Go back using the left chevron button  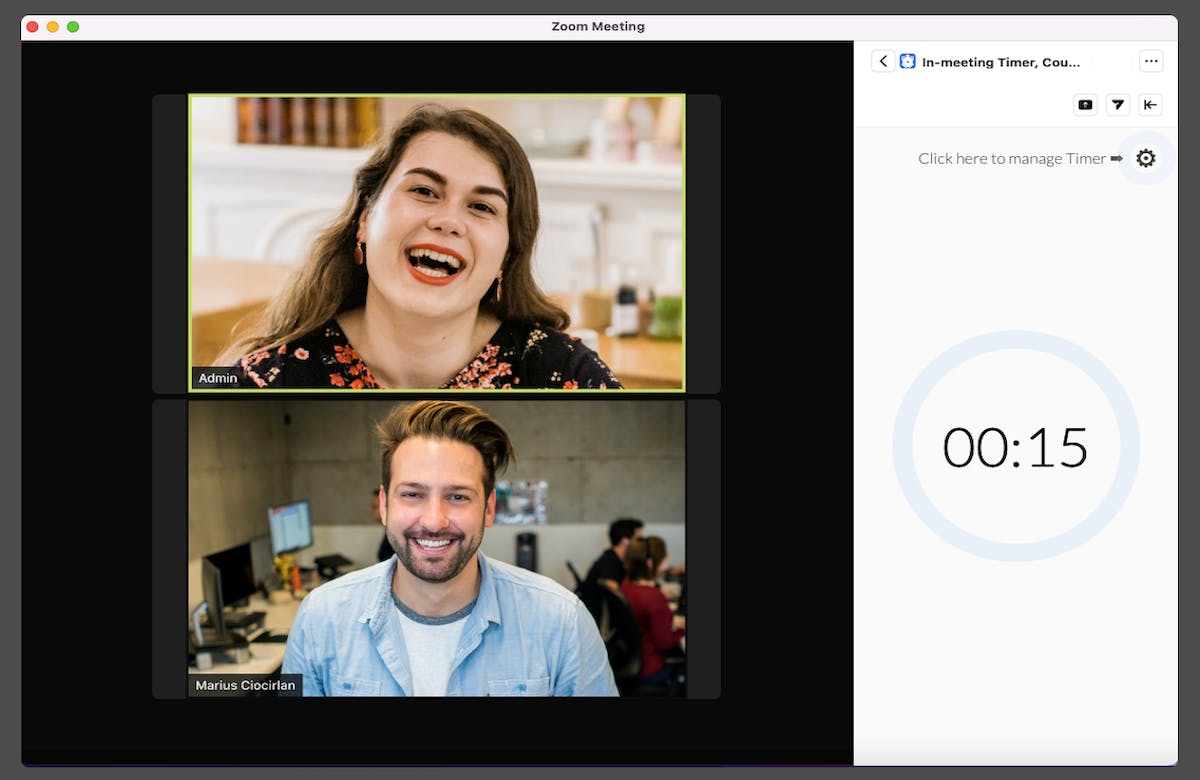pyautogui.click(x=883, y=62)
